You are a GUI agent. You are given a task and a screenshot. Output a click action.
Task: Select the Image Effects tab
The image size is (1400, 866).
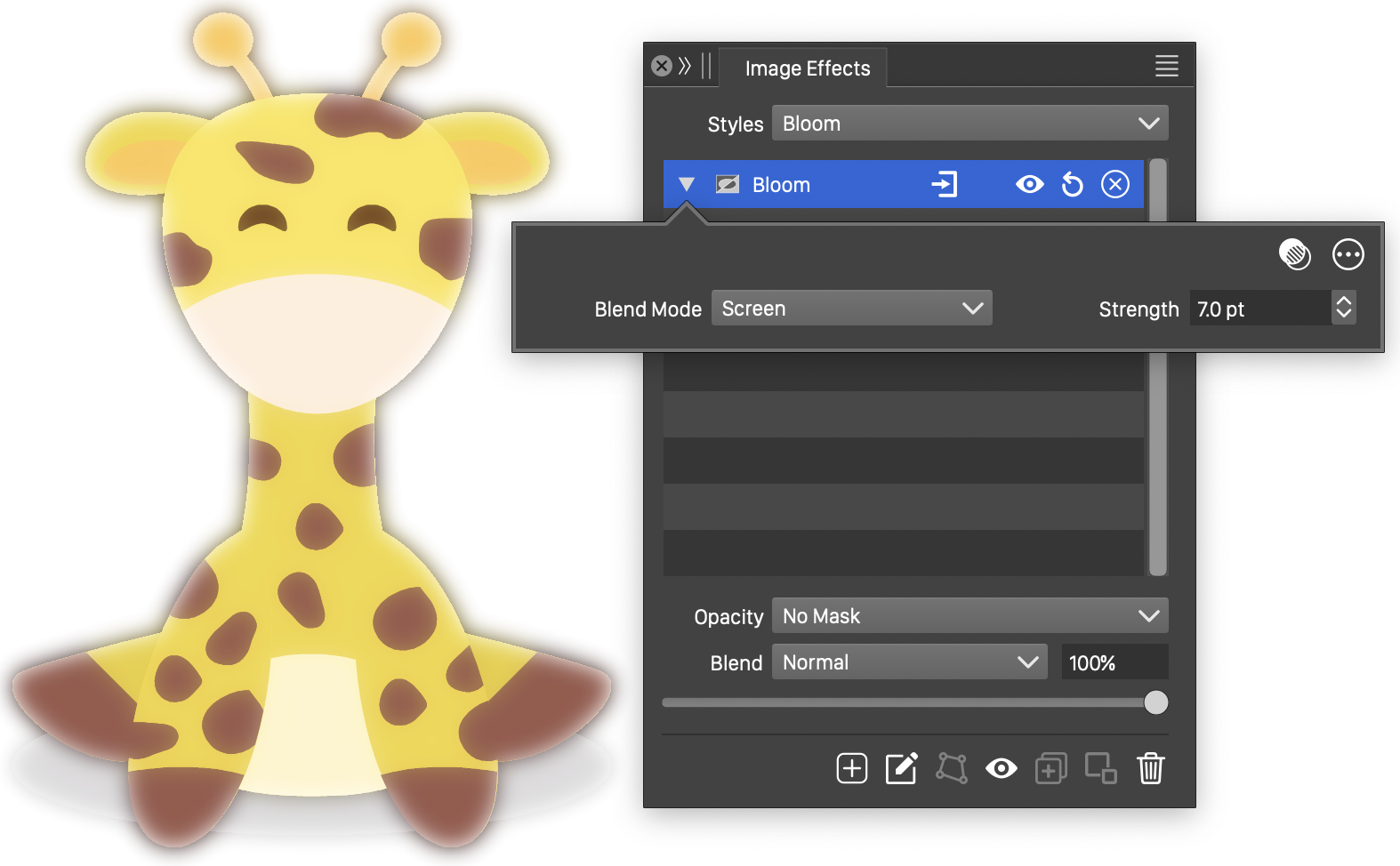coord(807,68)
